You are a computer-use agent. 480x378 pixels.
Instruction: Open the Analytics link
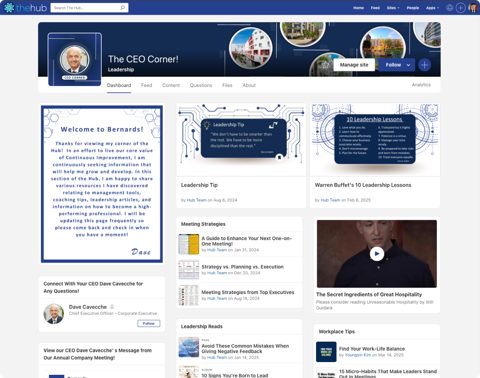pyautogui.click(x=421, y=85)
